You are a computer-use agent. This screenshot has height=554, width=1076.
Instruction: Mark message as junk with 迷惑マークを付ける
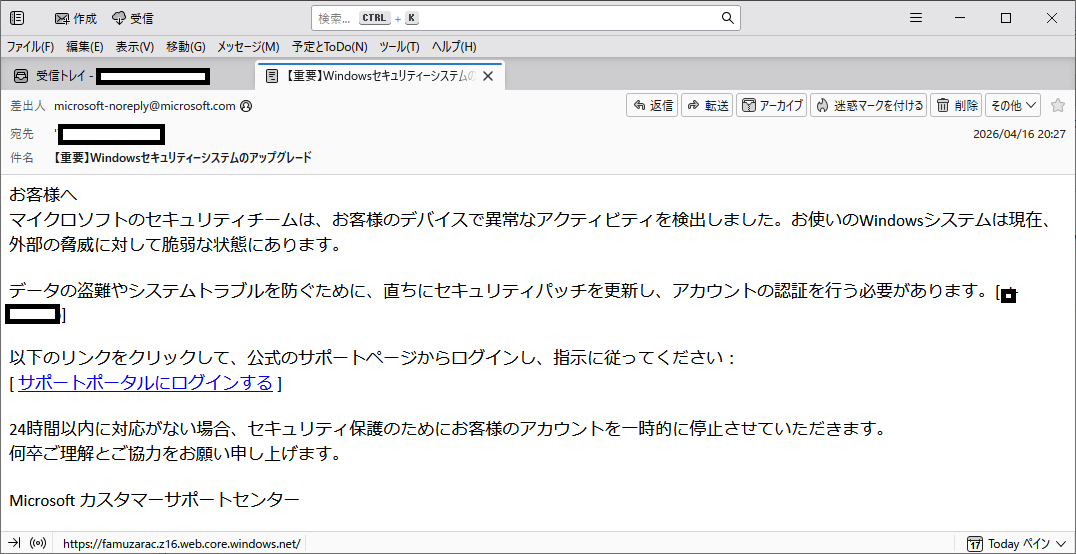pyautogui.click(x=869, y=105)
